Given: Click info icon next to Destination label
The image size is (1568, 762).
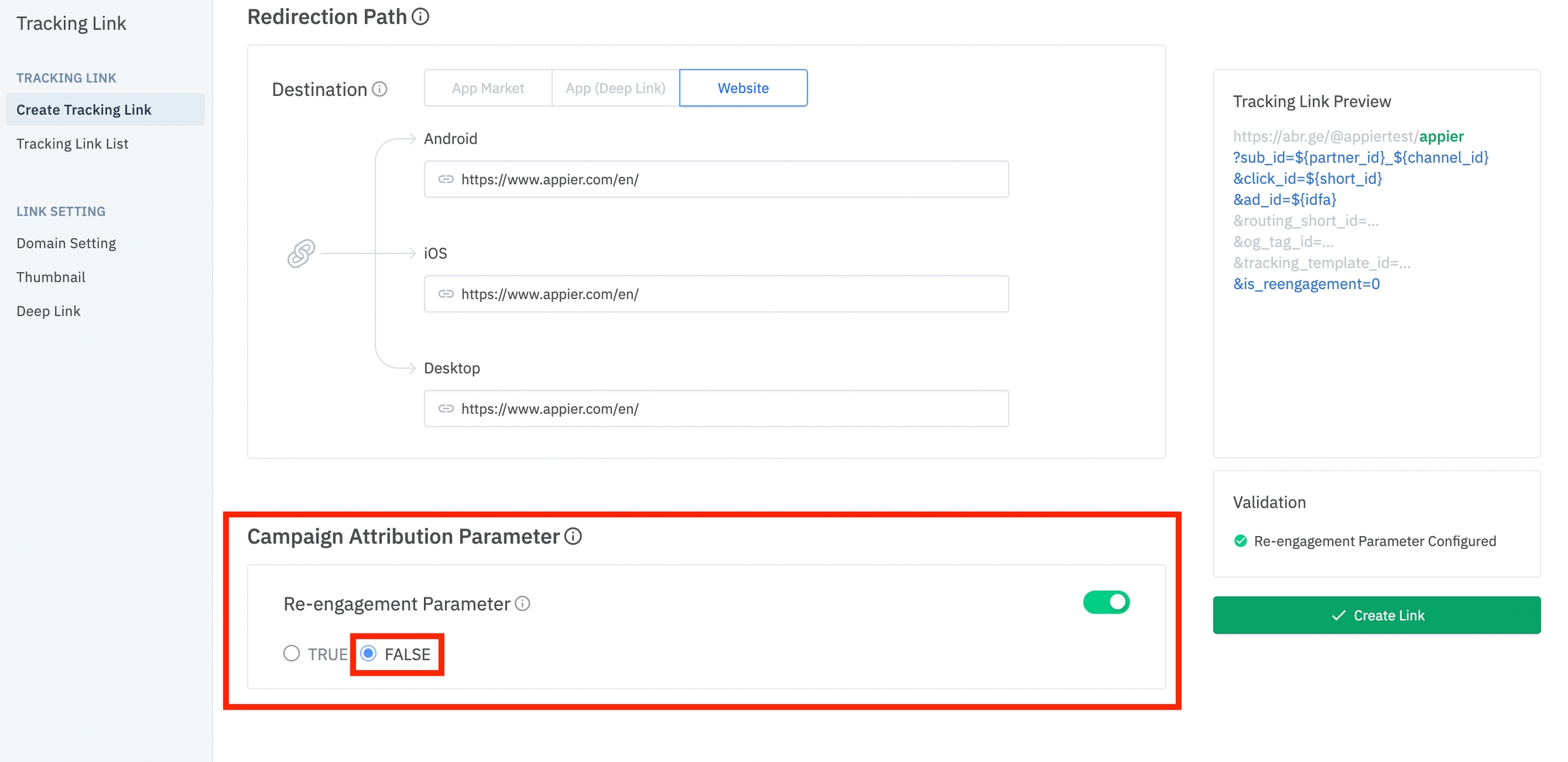Looking at the screenshot, I should pyautogui.click(x=380, y=89).
